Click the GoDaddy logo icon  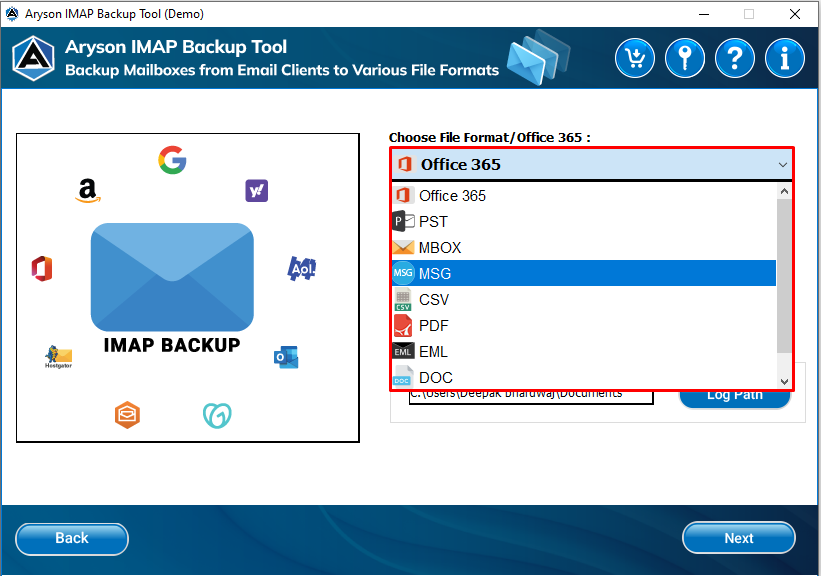point(217,416)
